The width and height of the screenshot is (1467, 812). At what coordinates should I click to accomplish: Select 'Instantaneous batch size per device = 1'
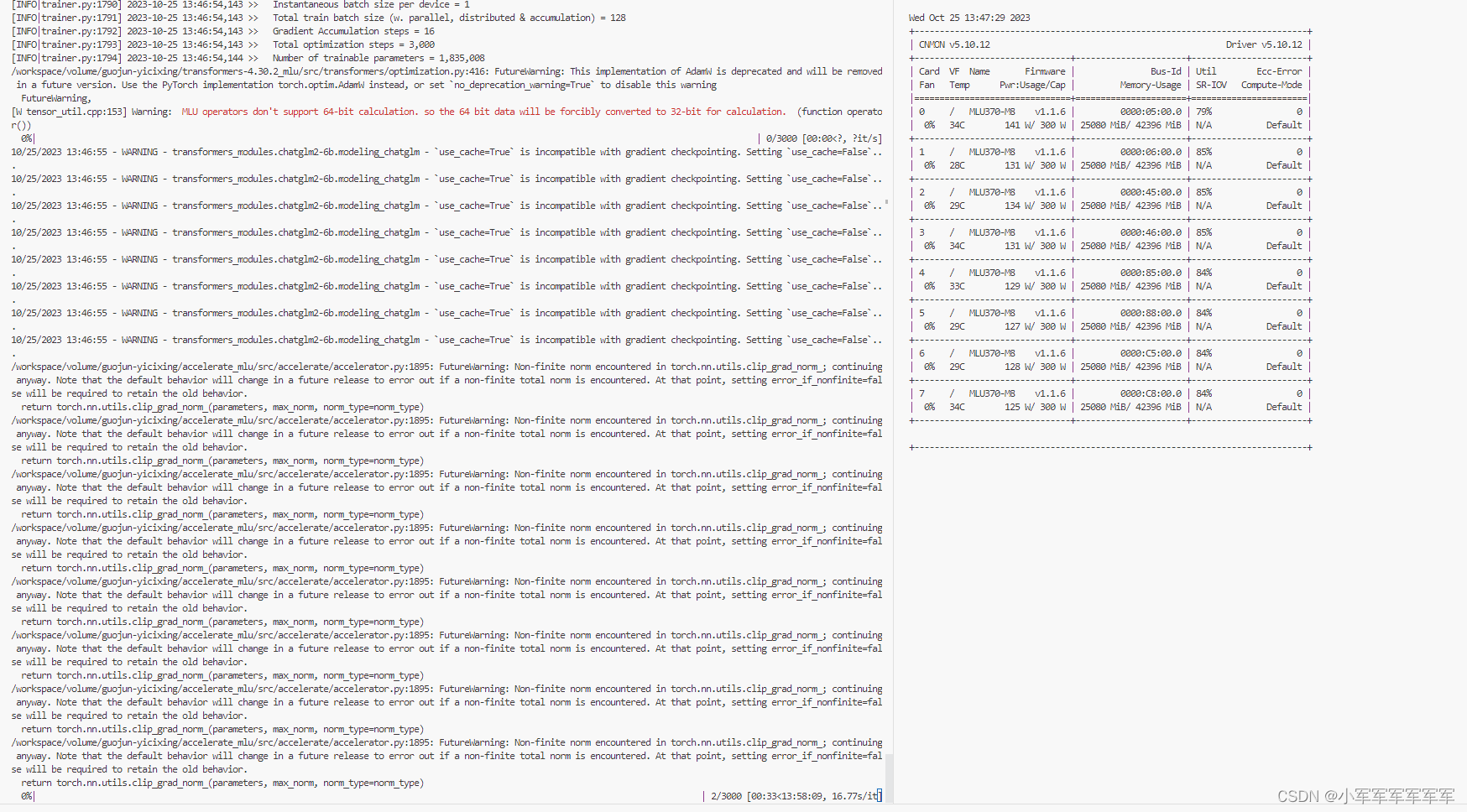point(371,4)
